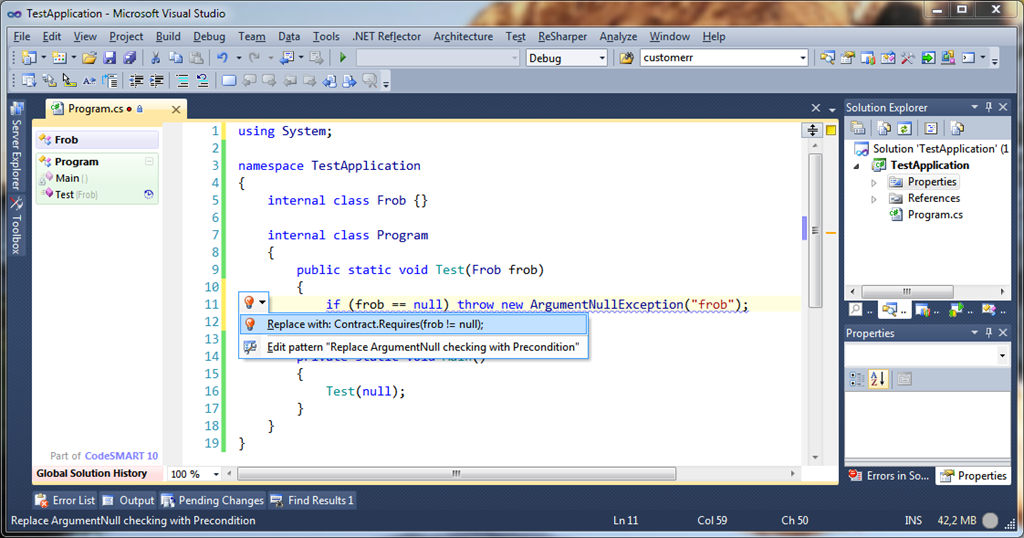
Task: Open the Architecture menu
Action: (x=463, y=37)
